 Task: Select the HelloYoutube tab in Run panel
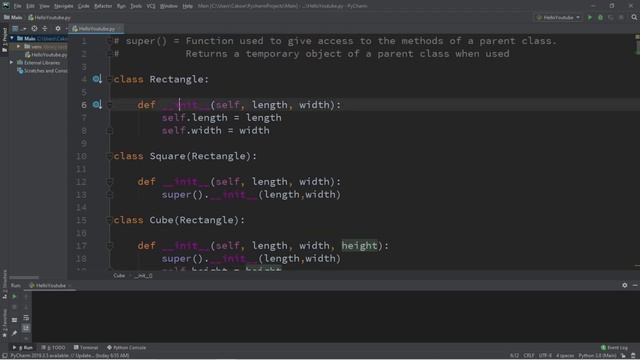49,286
